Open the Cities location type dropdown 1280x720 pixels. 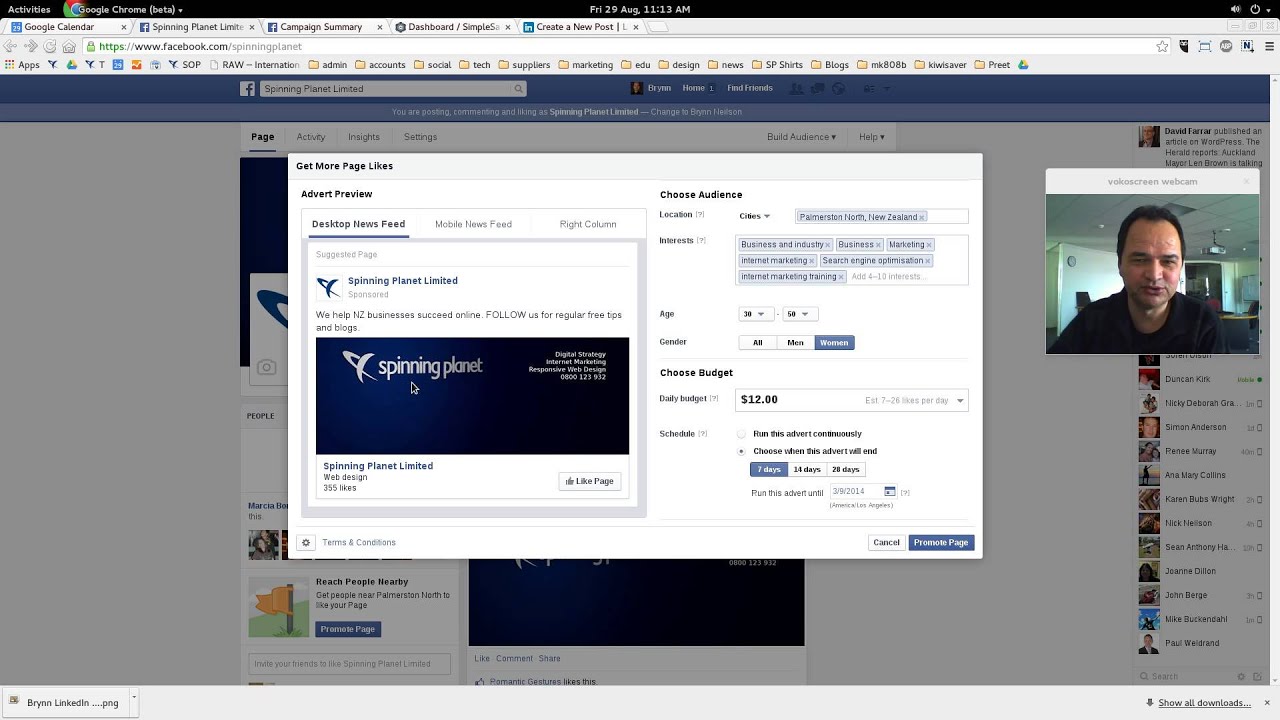coord(755,217)
